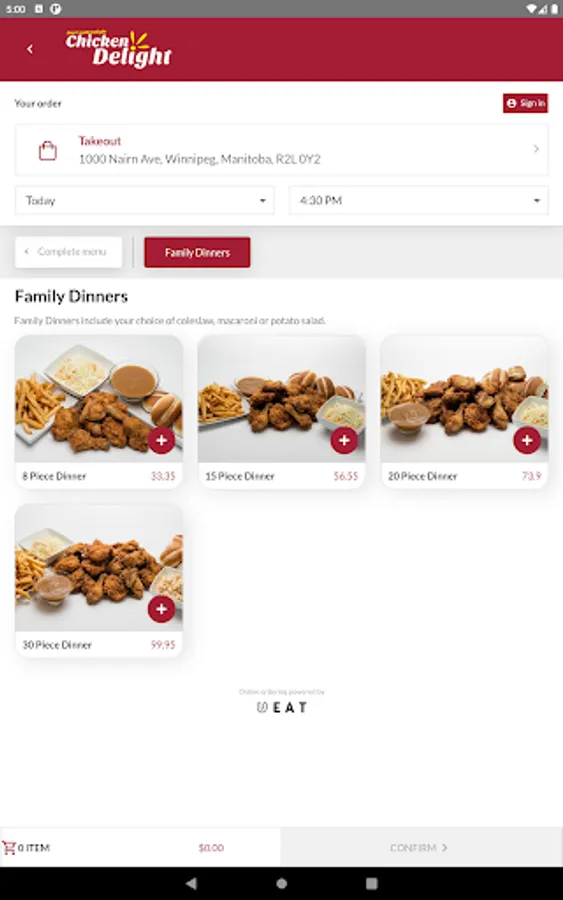Open the 4:30 PM time dropdown
The image size is (563, 900).
[x=419, y=200]
